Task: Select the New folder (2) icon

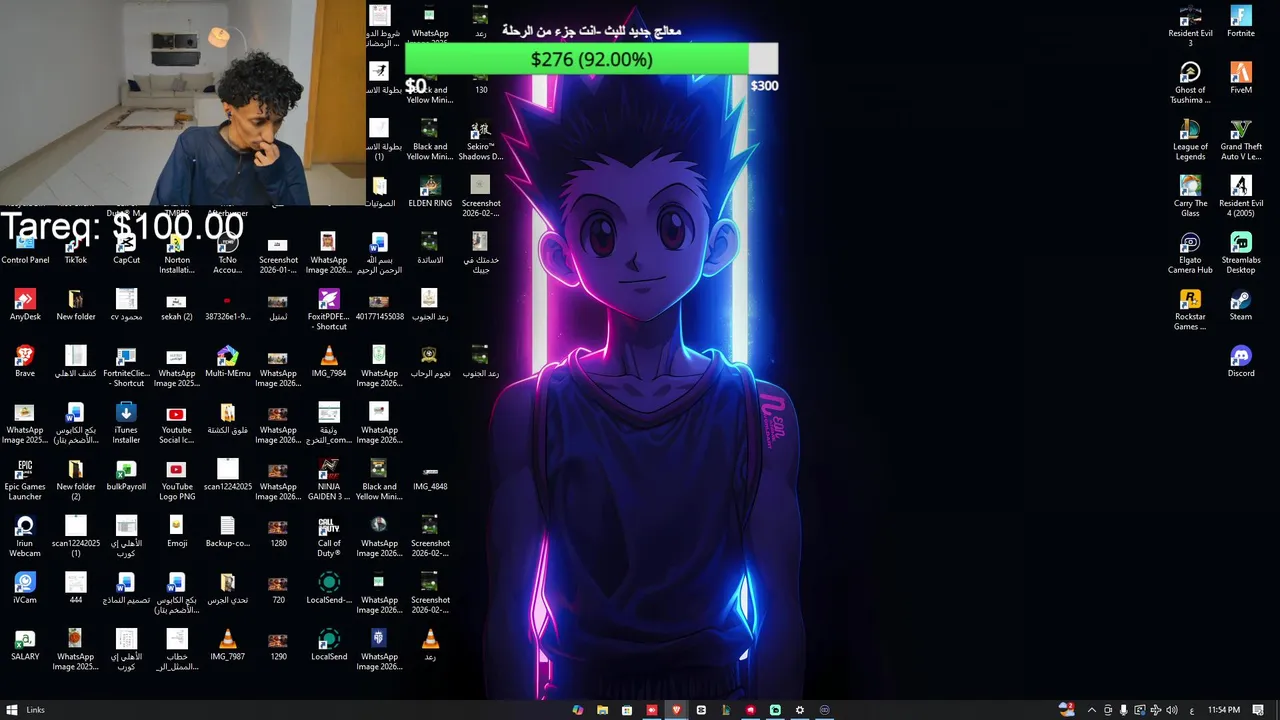Action: pyautogui.click(x=76, y=481)
